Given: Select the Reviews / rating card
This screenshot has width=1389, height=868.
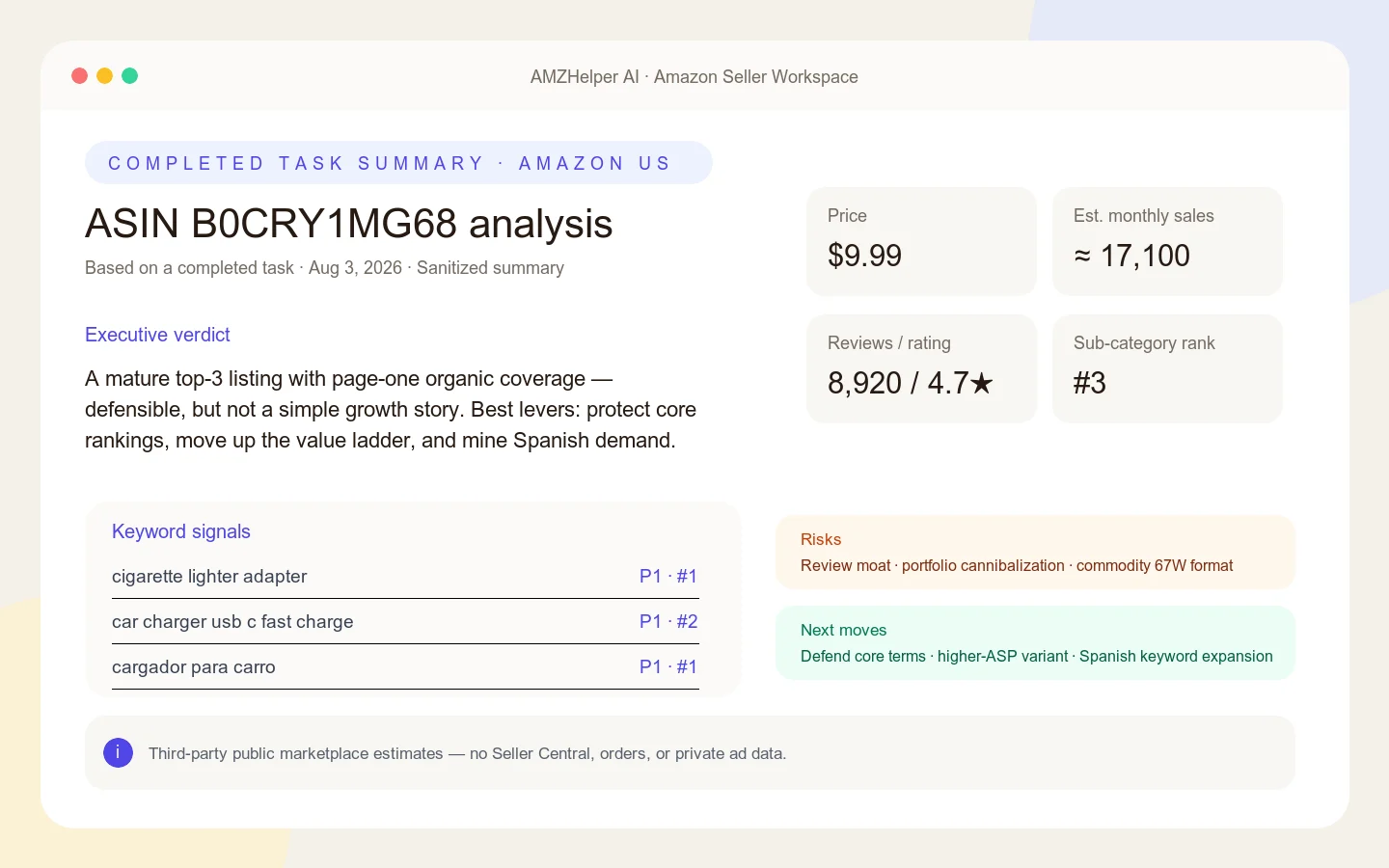Looking at the screenshot, I should click(921, 368).
